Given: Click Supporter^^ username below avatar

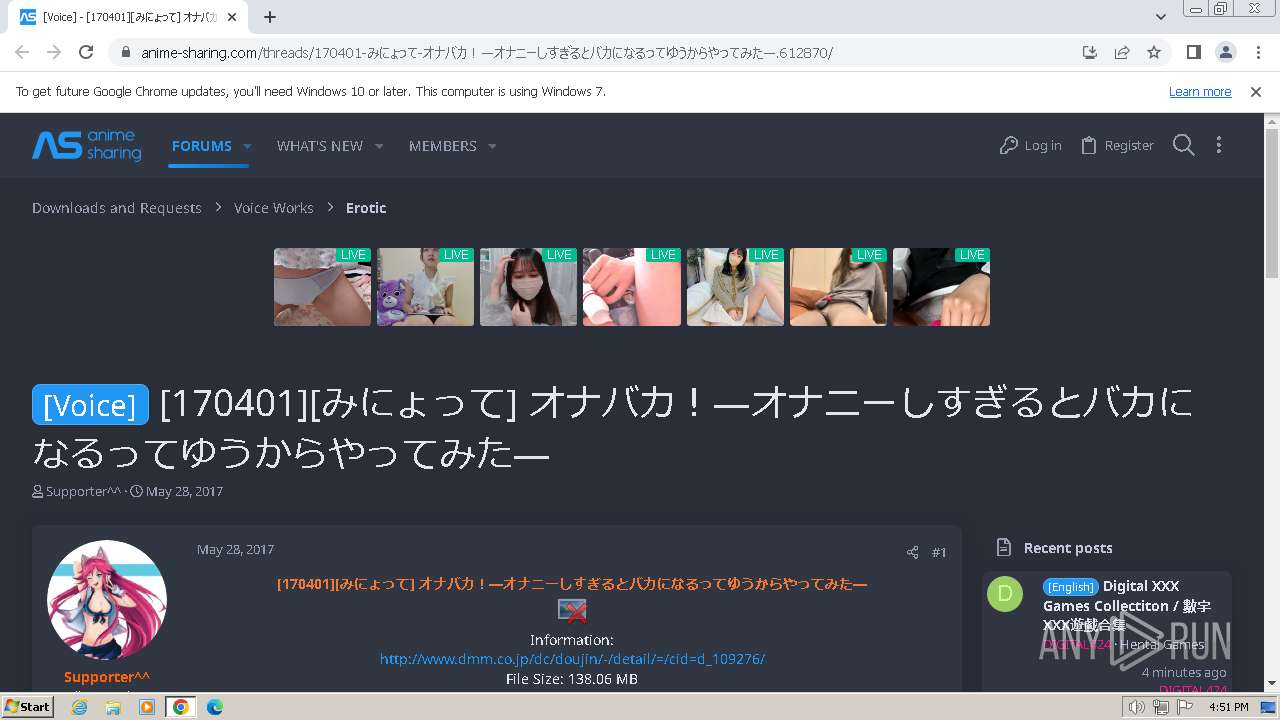Looking at the screenshot, I should [x=107, y=677].
